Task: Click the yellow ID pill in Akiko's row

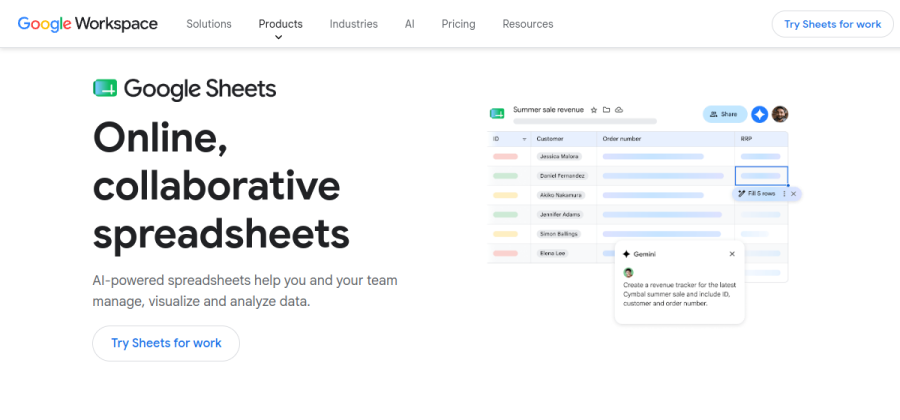Action: tap(505, 195)
